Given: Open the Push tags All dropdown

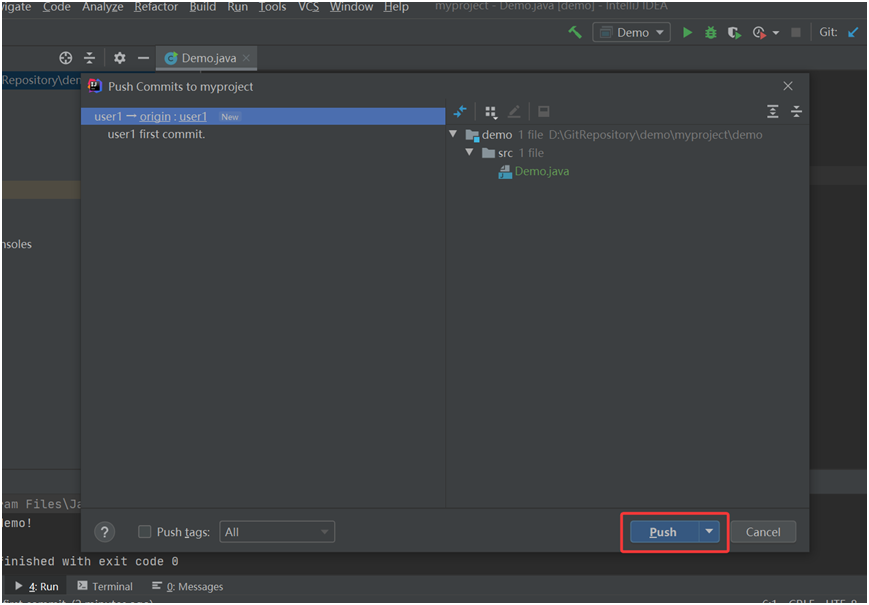Looking at the screenshot, I should click(277, 532).
